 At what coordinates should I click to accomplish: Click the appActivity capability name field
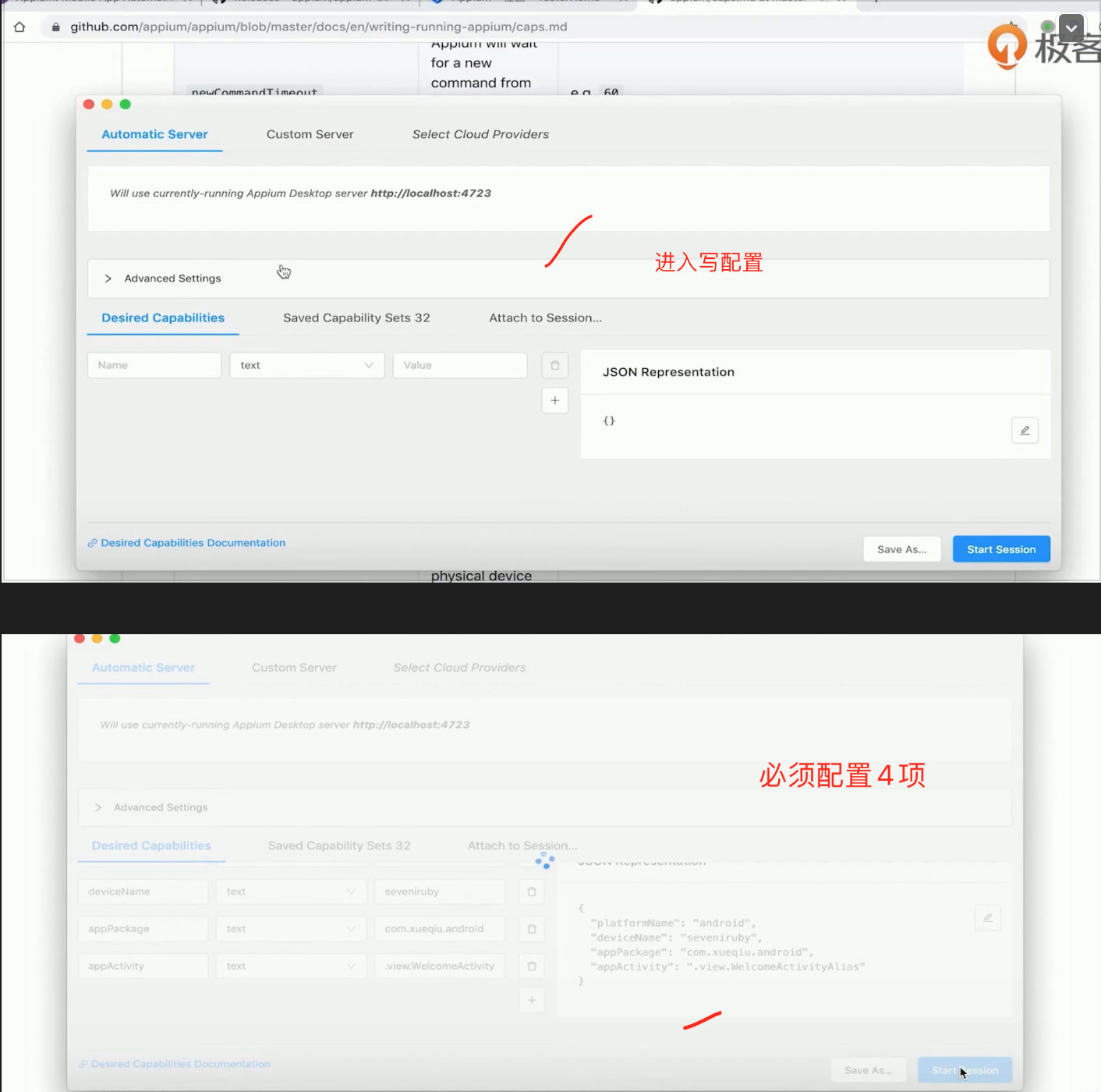[x=143, y=966]
